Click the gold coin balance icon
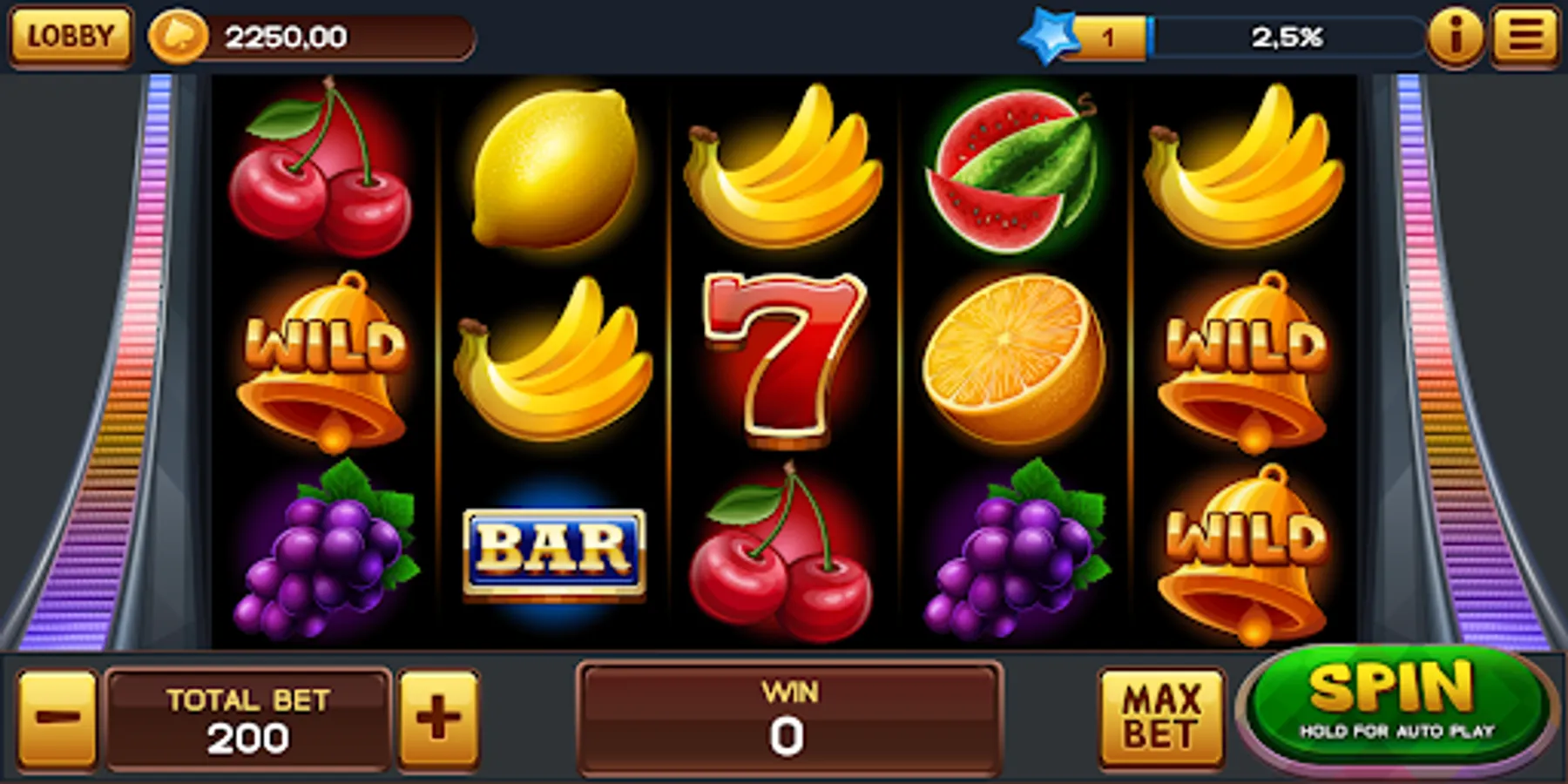The image size is (1568, 784). [x=178, y=37]
